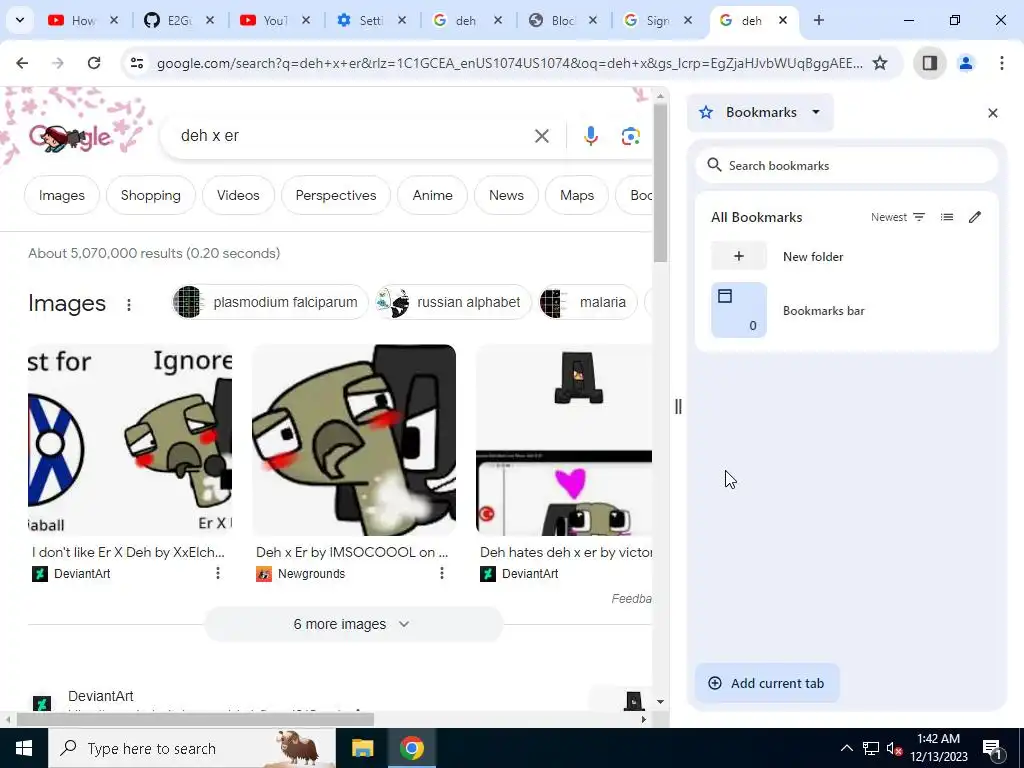Close the GitHub E2G tab
The width and height of the screenshot is (1024, 768).
pyautogui.click(x=210, y=21)
